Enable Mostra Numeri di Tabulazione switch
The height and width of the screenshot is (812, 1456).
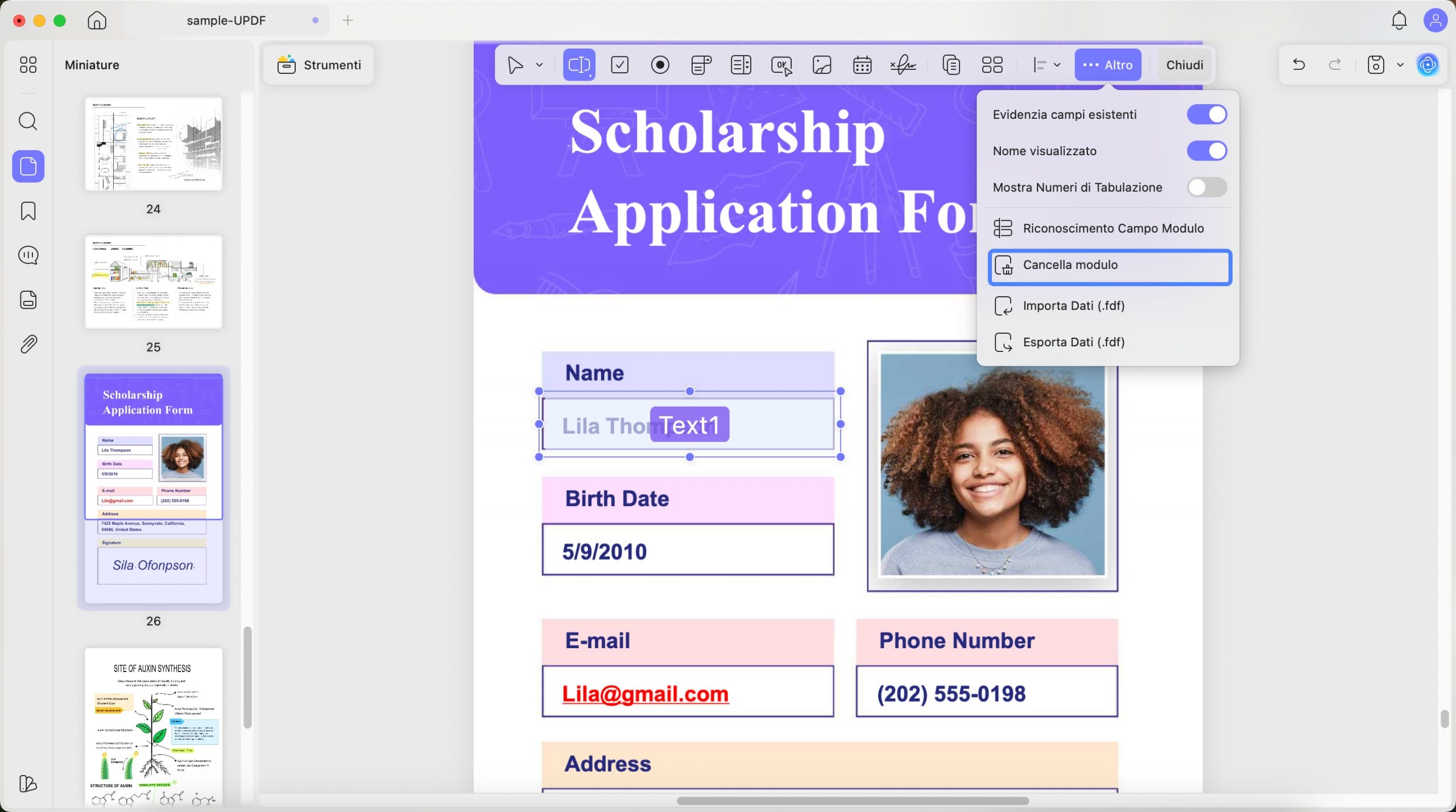[x=1207, y=187]
